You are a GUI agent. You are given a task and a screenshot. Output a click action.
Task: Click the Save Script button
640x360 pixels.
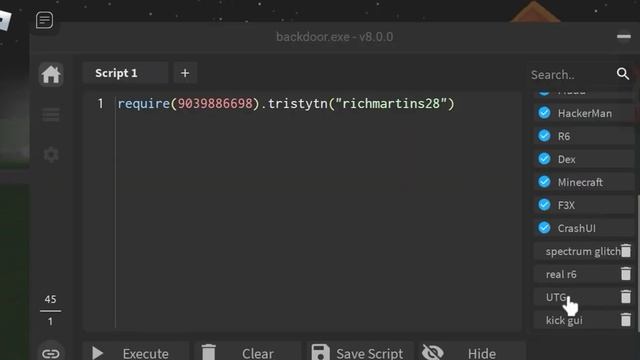[360, 352]
